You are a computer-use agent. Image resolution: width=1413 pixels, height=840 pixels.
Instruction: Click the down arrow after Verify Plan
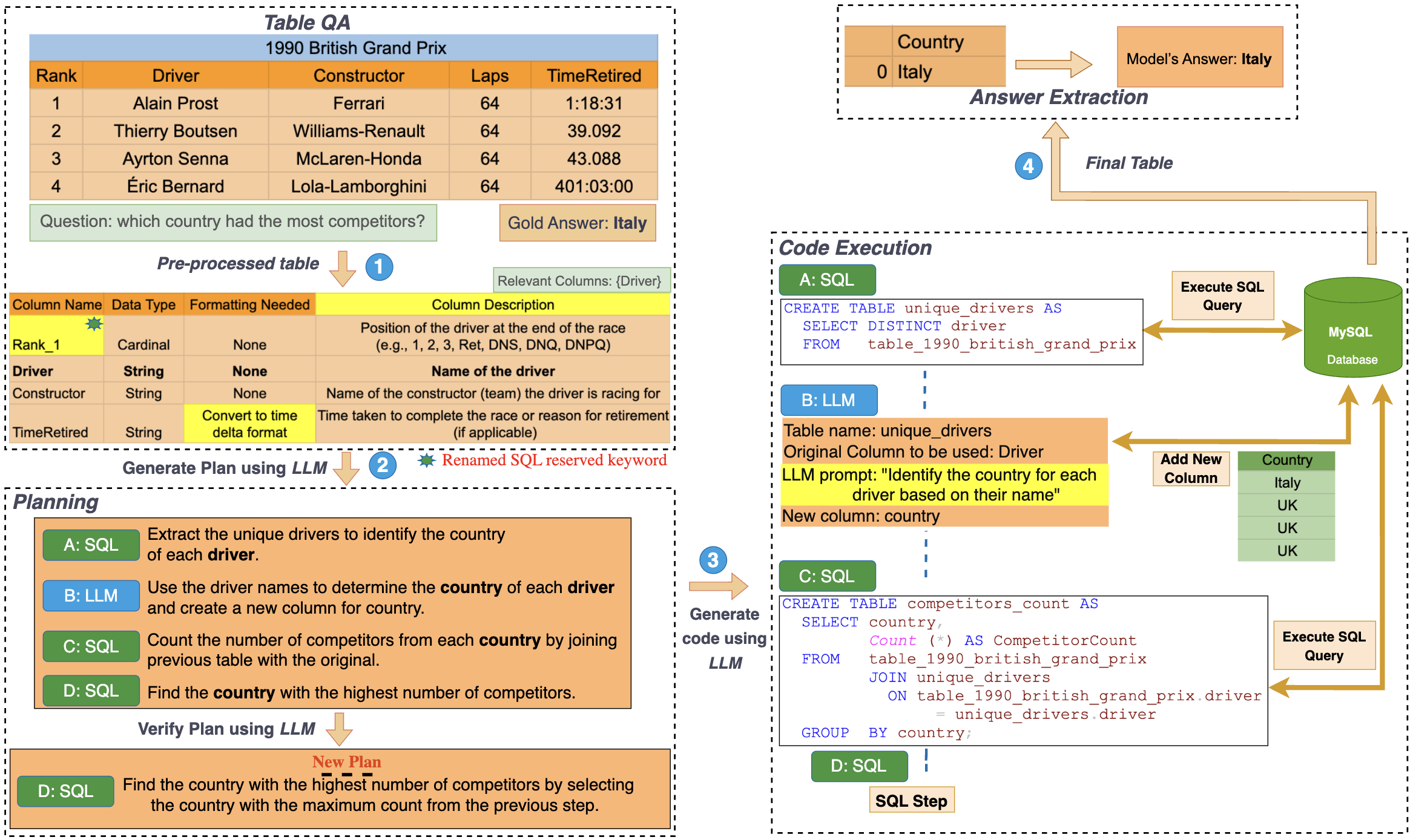[x=339, y=729]
